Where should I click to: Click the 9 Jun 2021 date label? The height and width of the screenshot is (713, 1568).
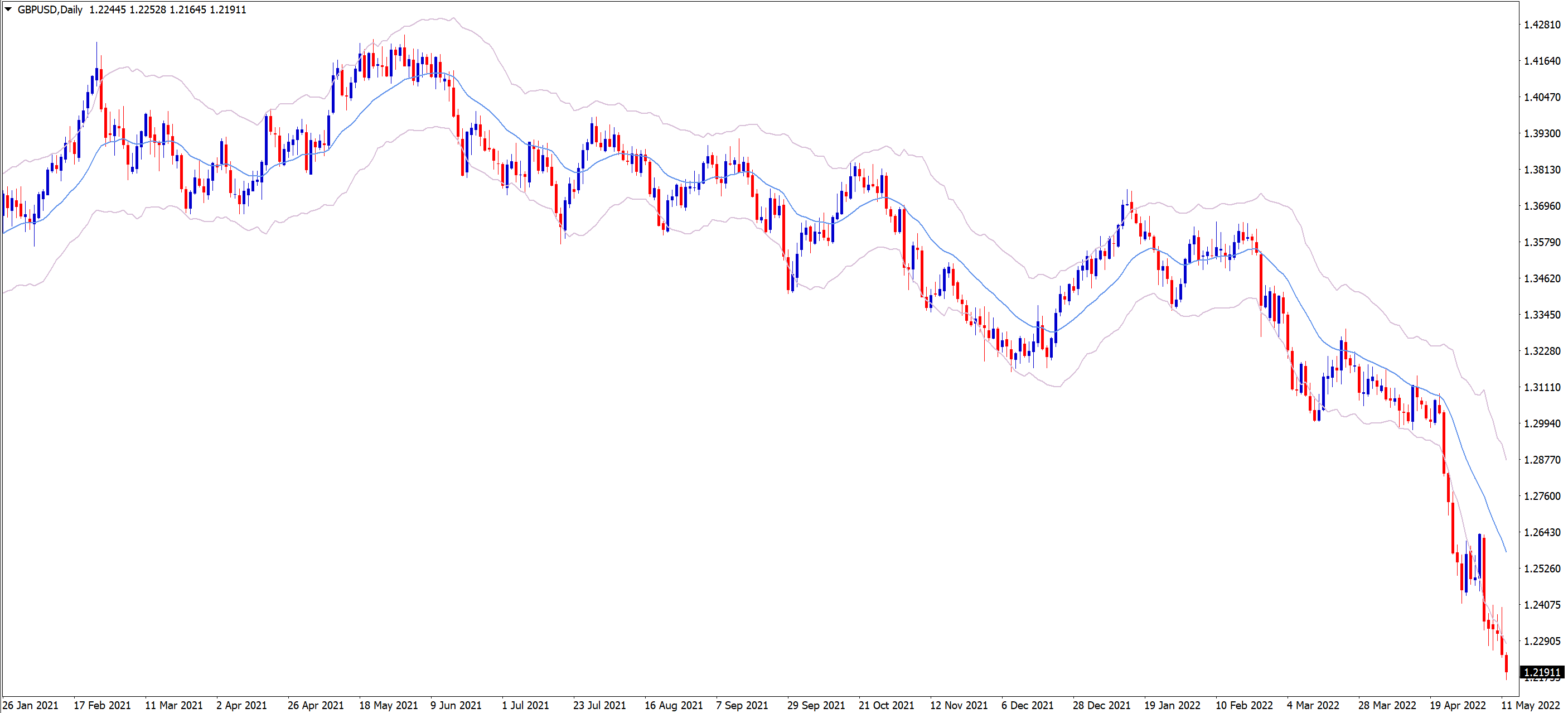456,705
